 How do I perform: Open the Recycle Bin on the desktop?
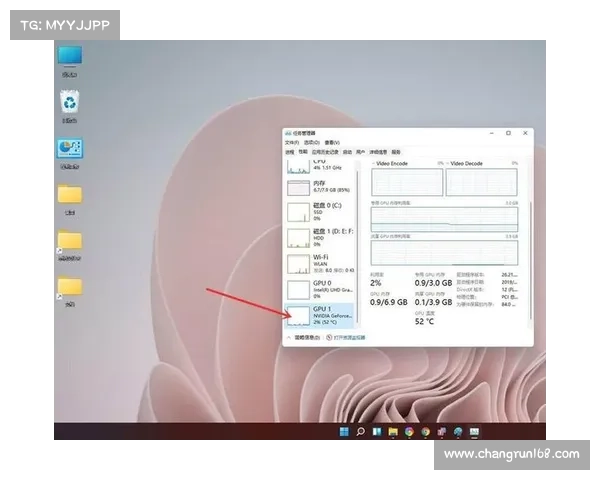[x=70, y=102]
